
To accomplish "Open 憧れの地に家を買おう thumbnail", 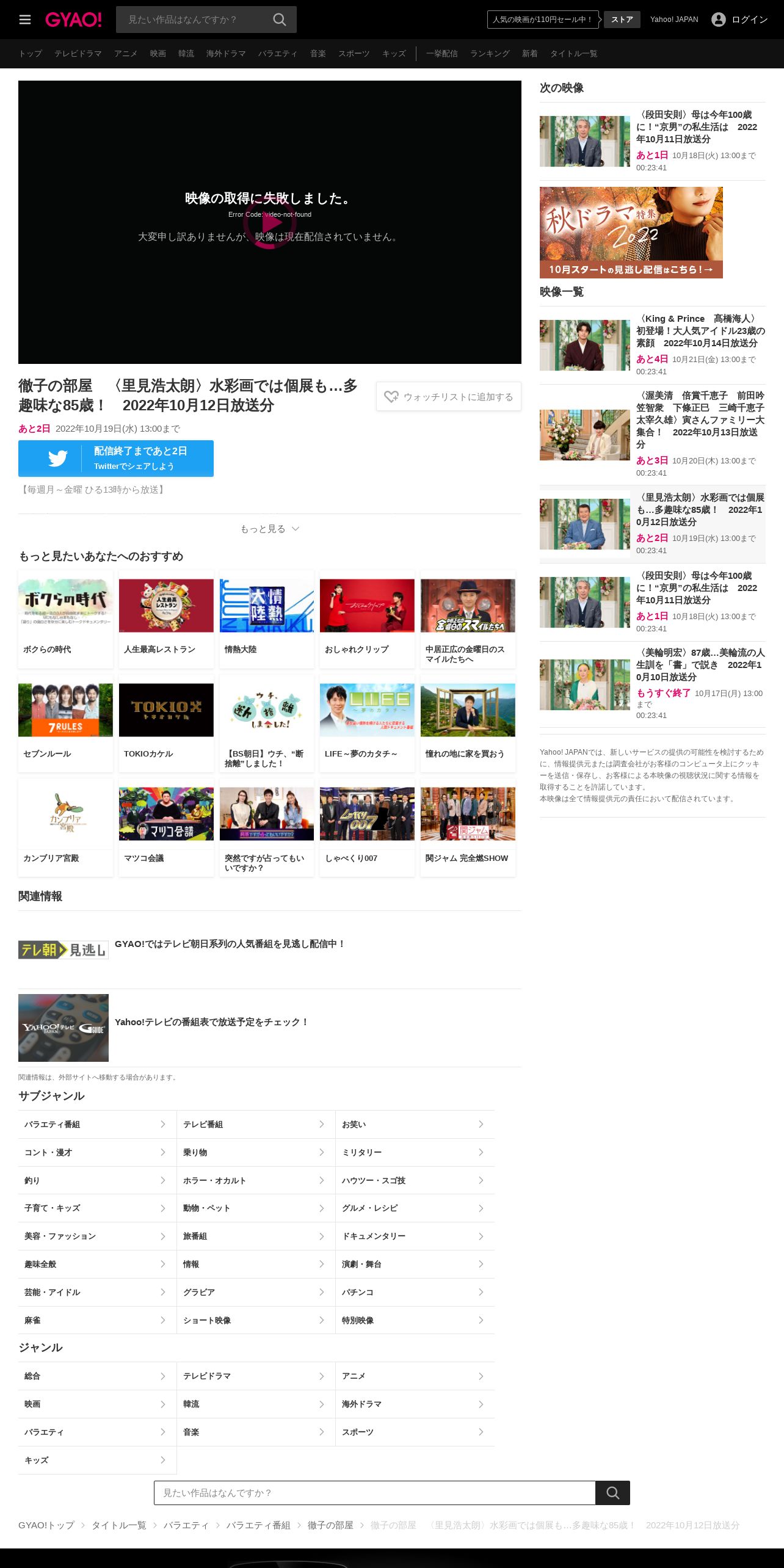I will (x=468, y=710).
